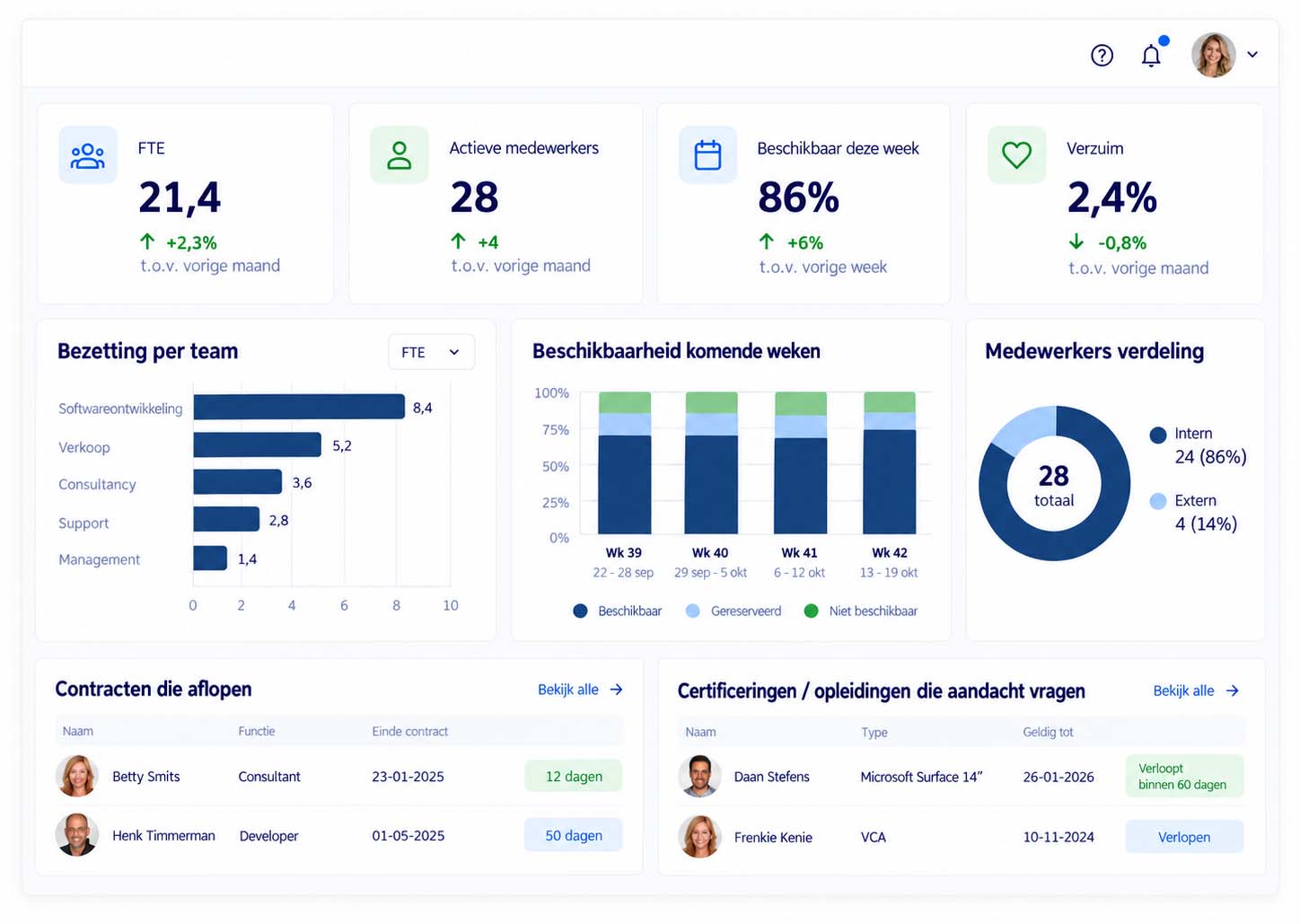Click the calendar icon for Beschikbaar deze week
The width and height of the screenshot is (1300, 924).
pyautogui.click(x=708, y=155)
